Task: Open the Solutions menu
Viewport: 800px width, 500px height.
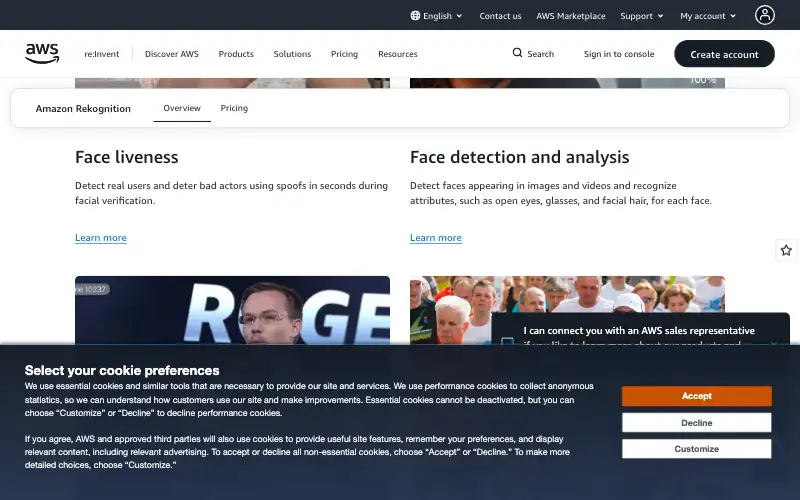Action: 292,54
